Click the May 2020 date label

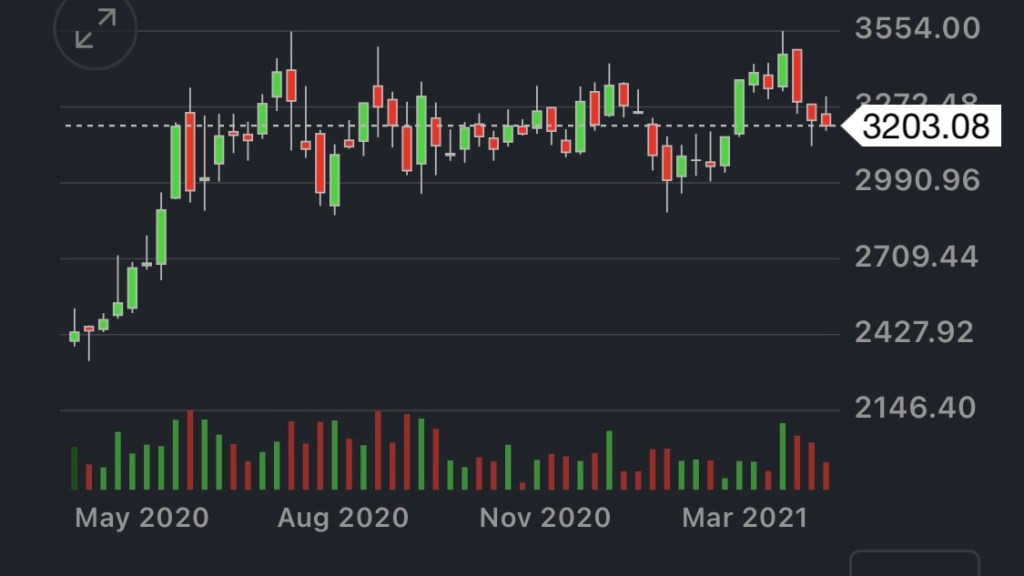142,518
